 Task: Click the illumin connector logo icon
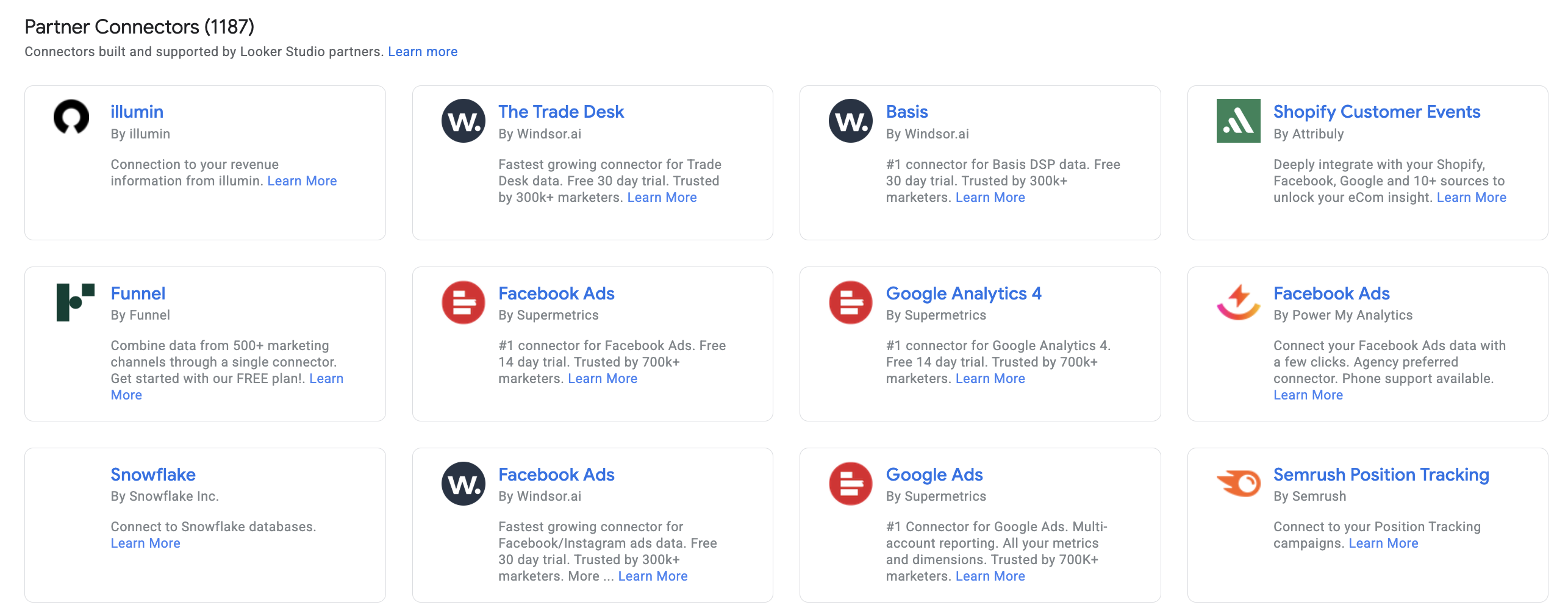point(71,116)
